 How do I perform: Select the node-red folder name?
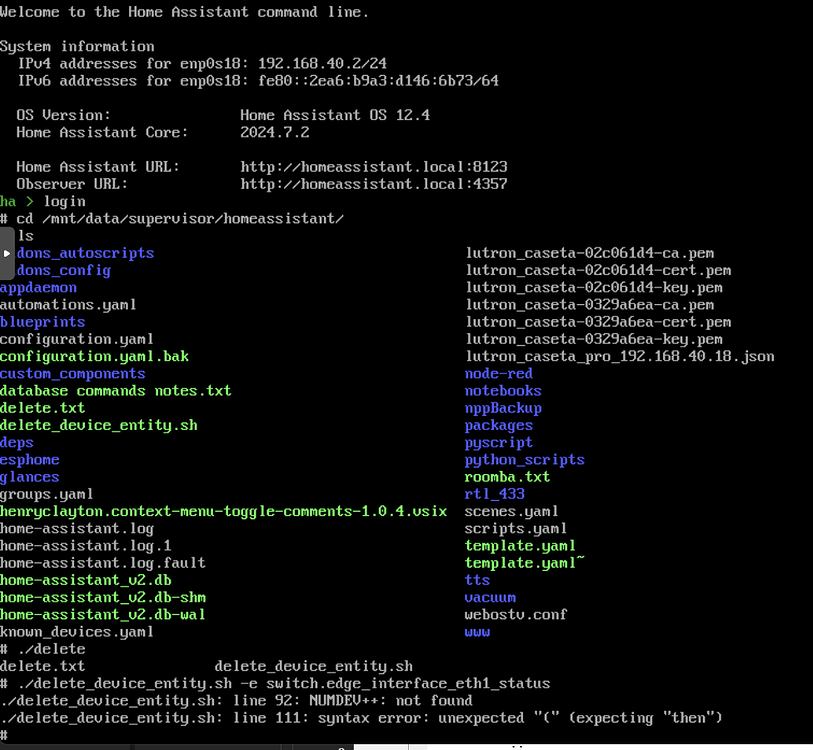498,373
